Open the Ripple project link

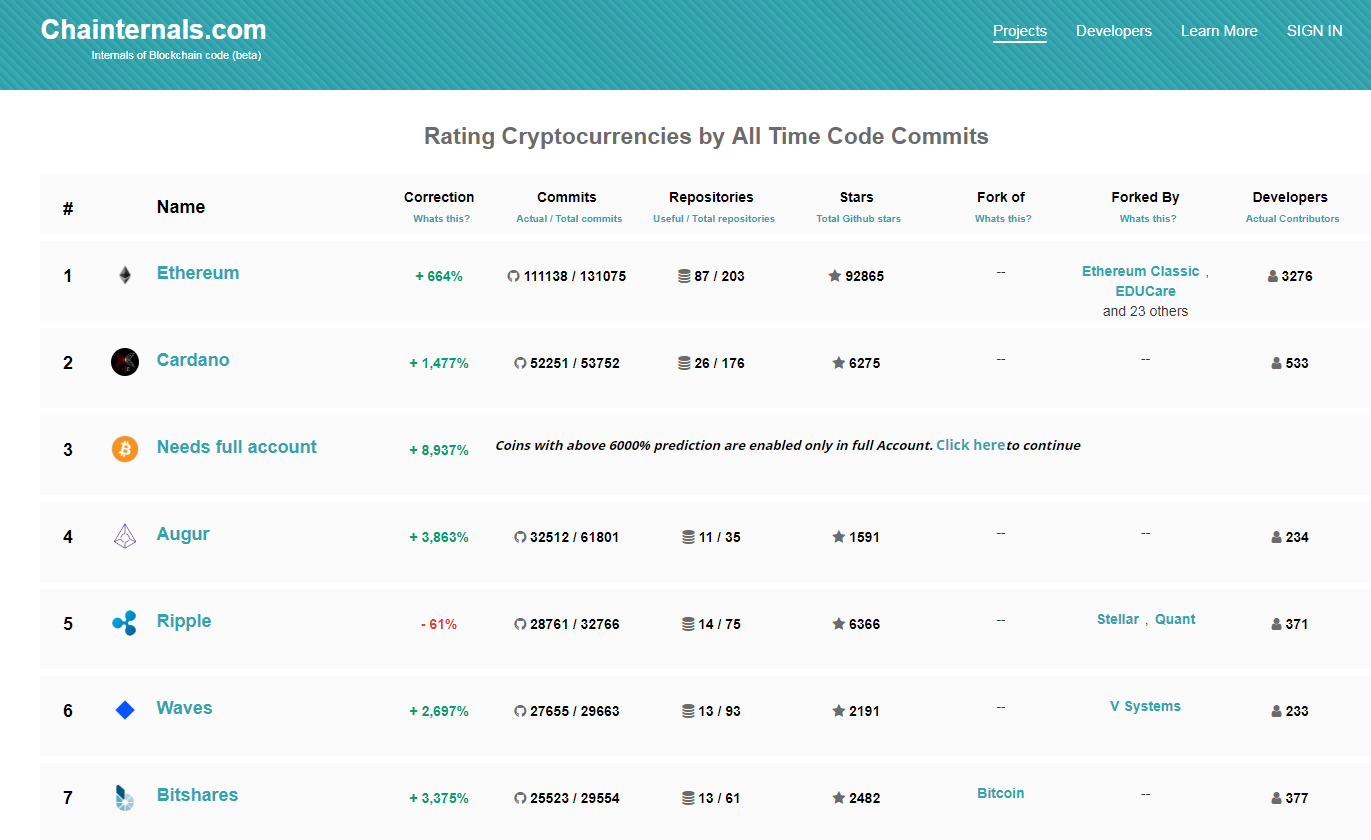(x=184, y=621)
